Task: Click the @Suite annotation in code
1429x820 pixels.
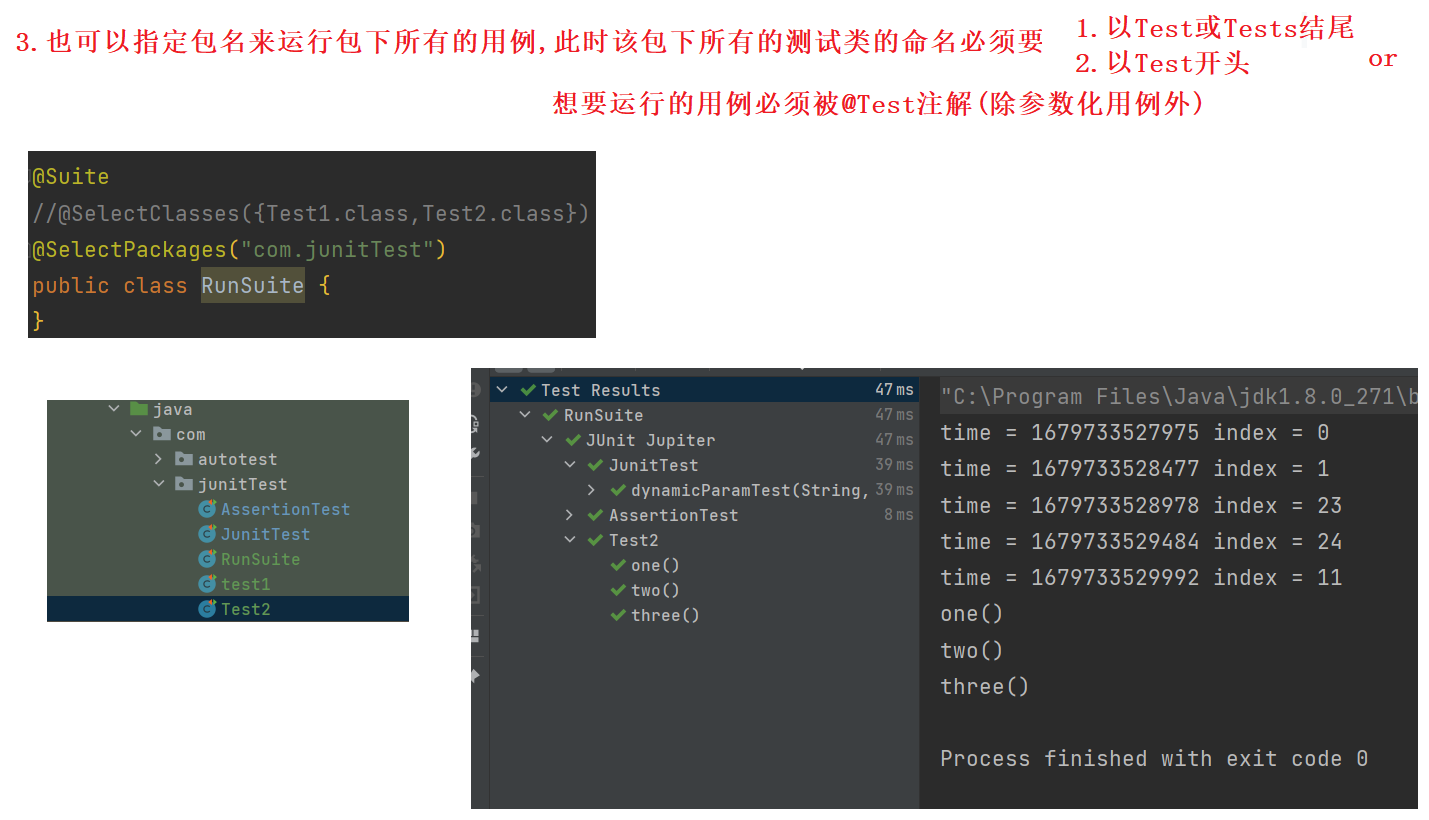Action: 71,177
